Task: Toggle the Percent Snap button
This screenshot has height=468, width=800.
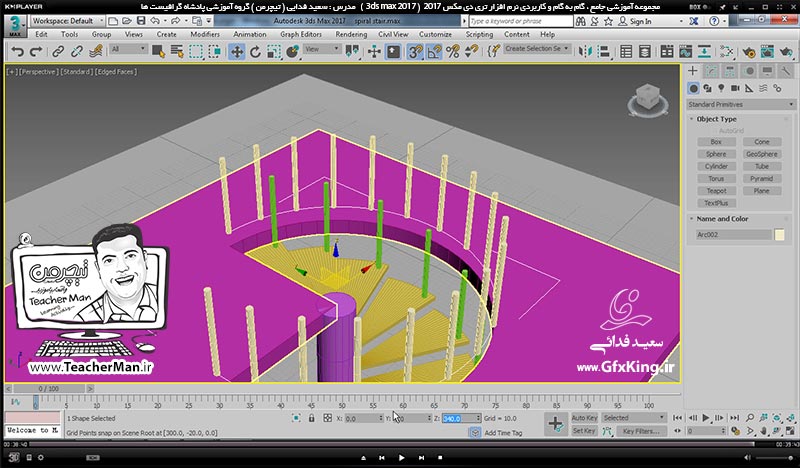Action: (453, 52)
